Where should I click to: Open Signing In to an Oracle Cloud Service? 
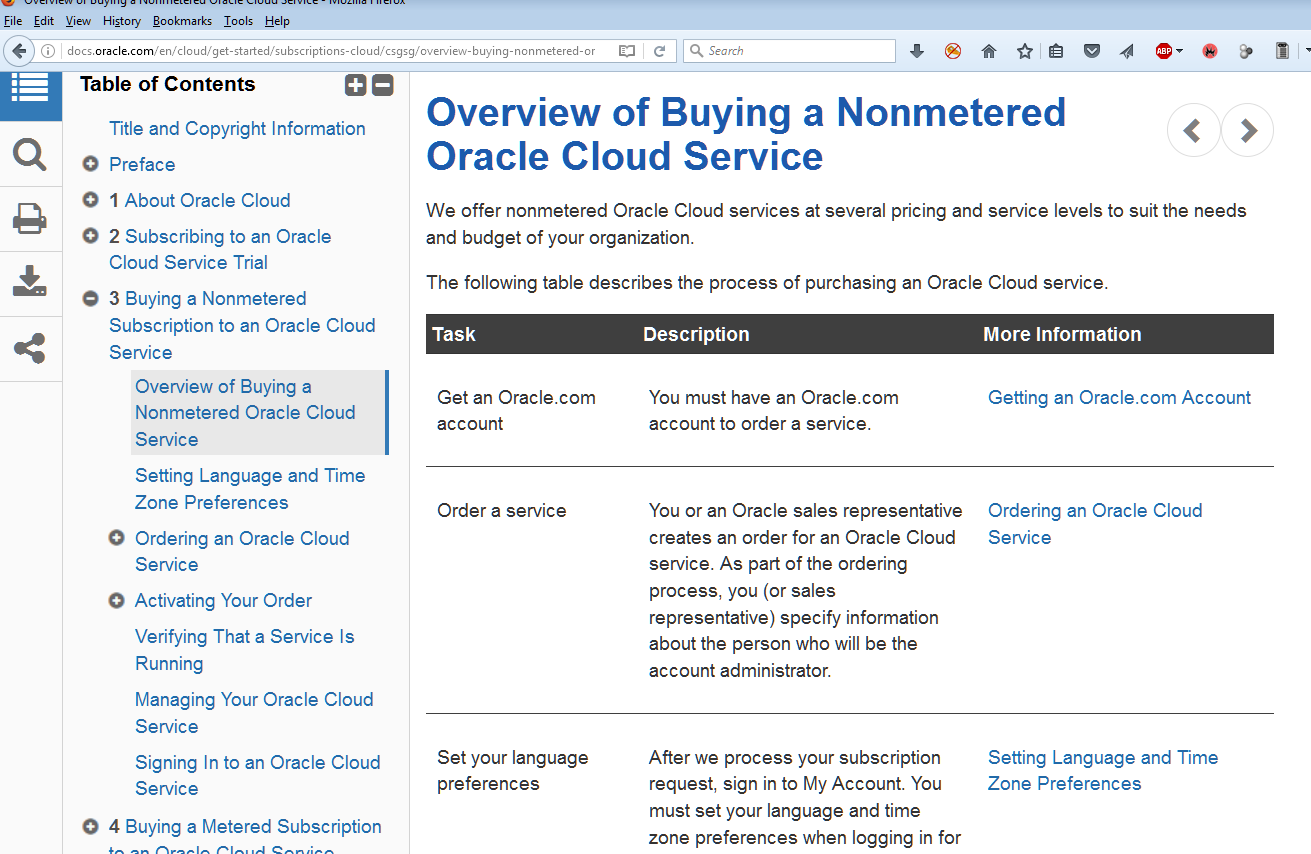pyautogui.click(x=257, y=775)
